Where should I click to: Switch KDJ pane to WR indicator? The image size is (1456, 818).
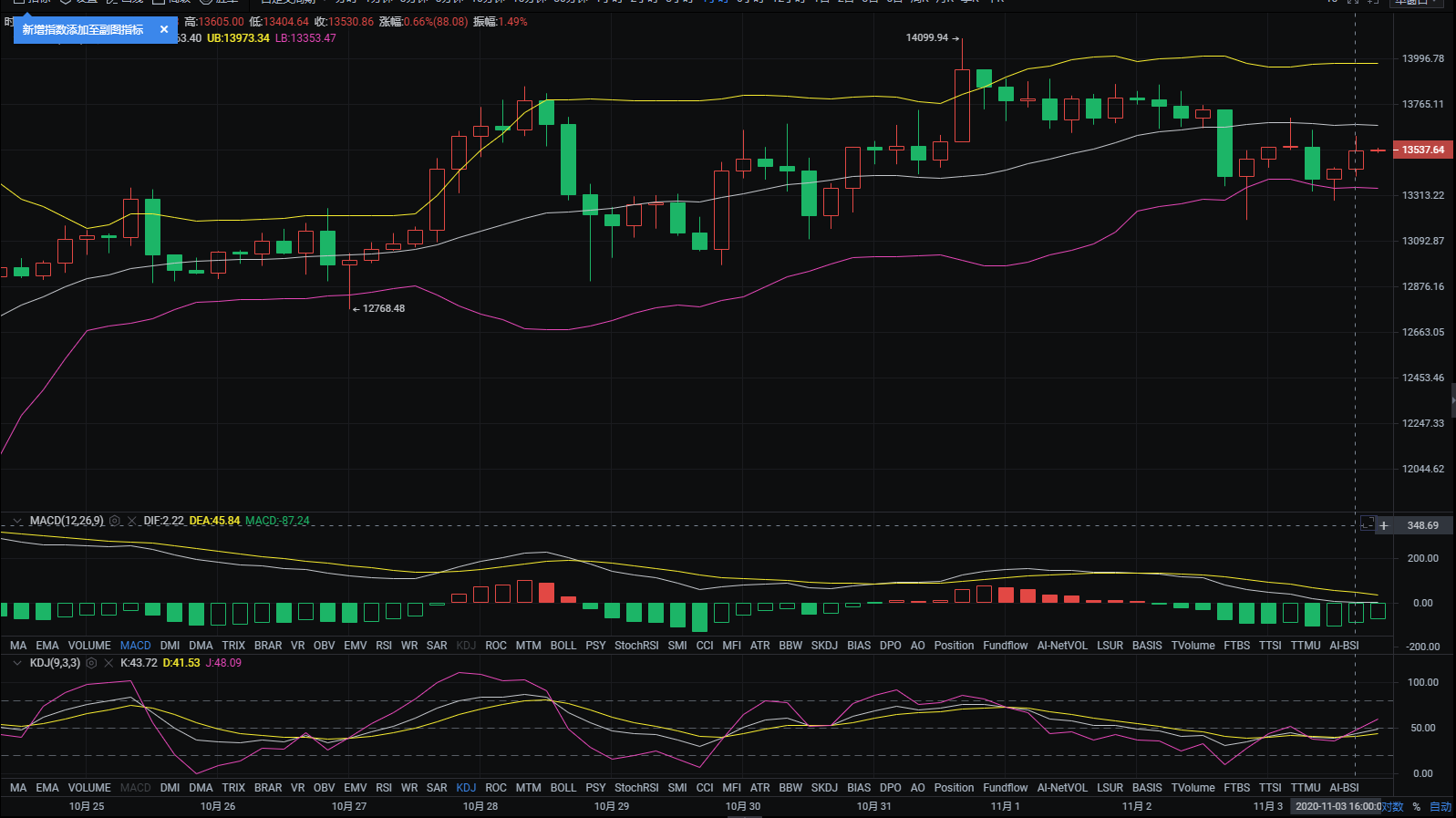[409, 788]
